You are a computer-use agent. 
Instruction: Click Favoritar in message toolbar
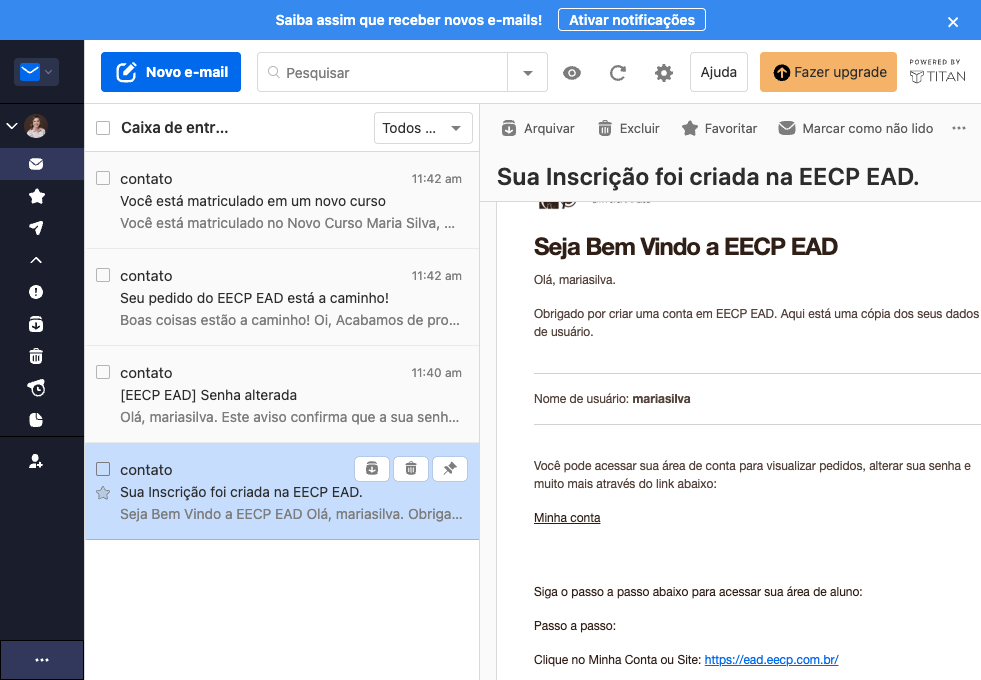tap(719, 128)
